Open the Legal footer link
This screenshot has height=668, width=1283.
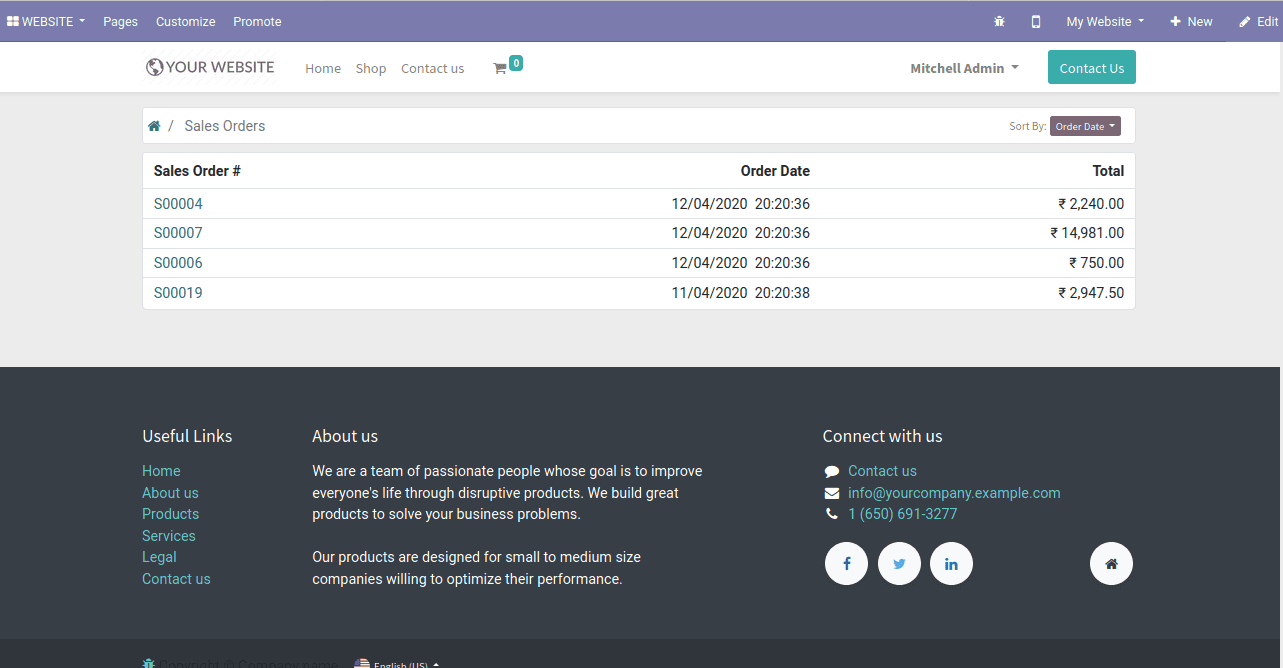[159, 557]
